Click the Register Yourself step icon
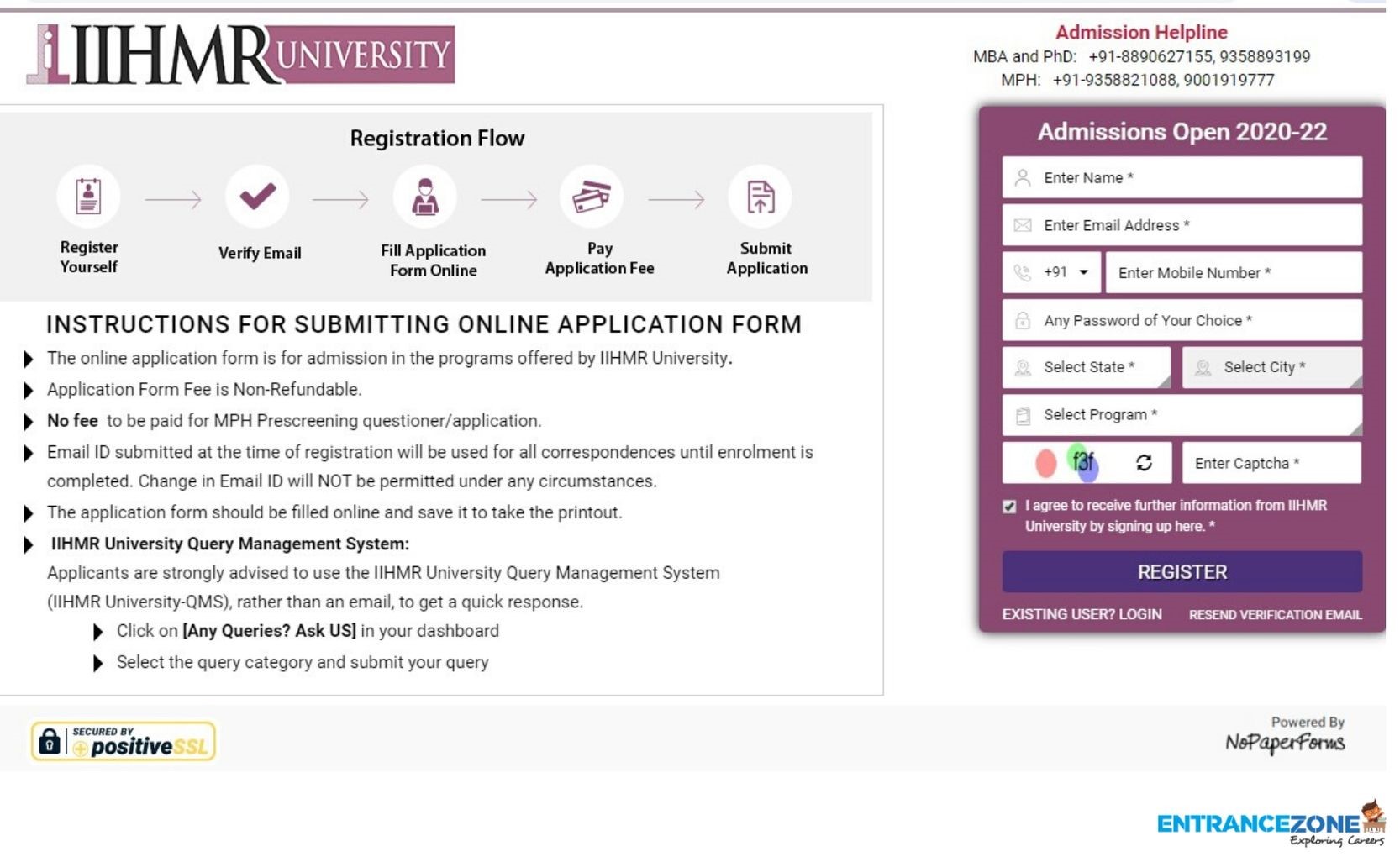This screenshot has width=1400, height=862. pyautogui.click(x=88, y=197)
